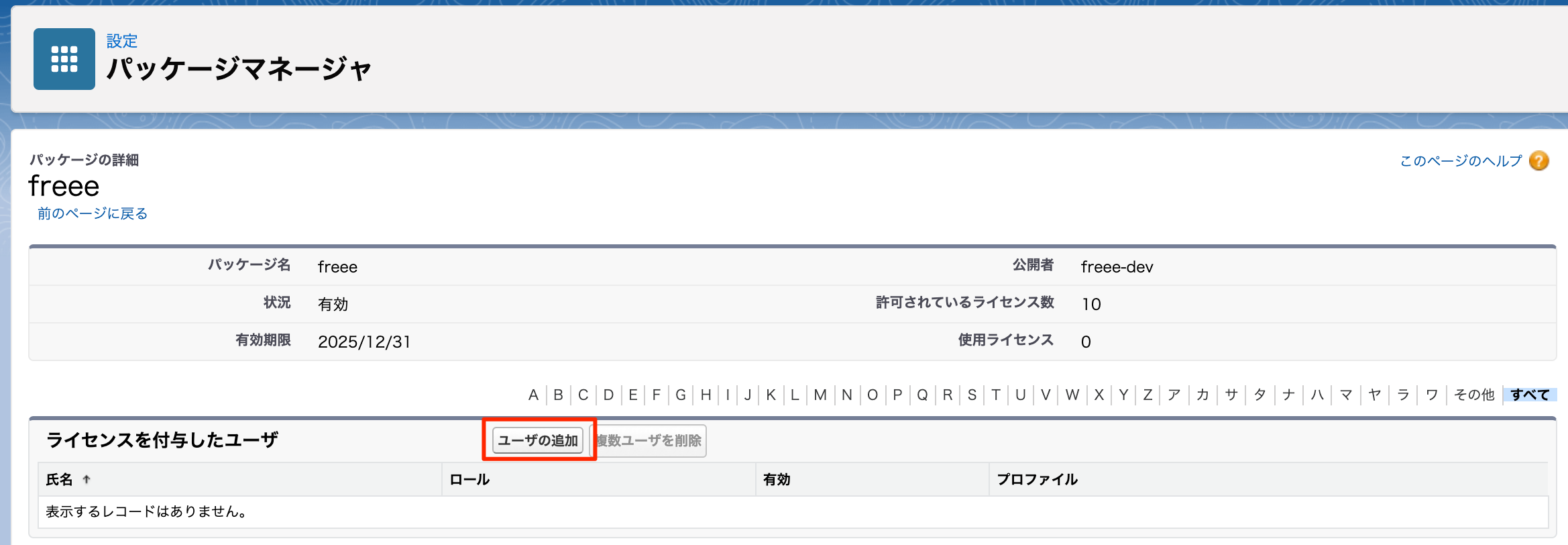Select the すべて filter
This screenshot has width=1568, height=545.
coord(1530,395)
